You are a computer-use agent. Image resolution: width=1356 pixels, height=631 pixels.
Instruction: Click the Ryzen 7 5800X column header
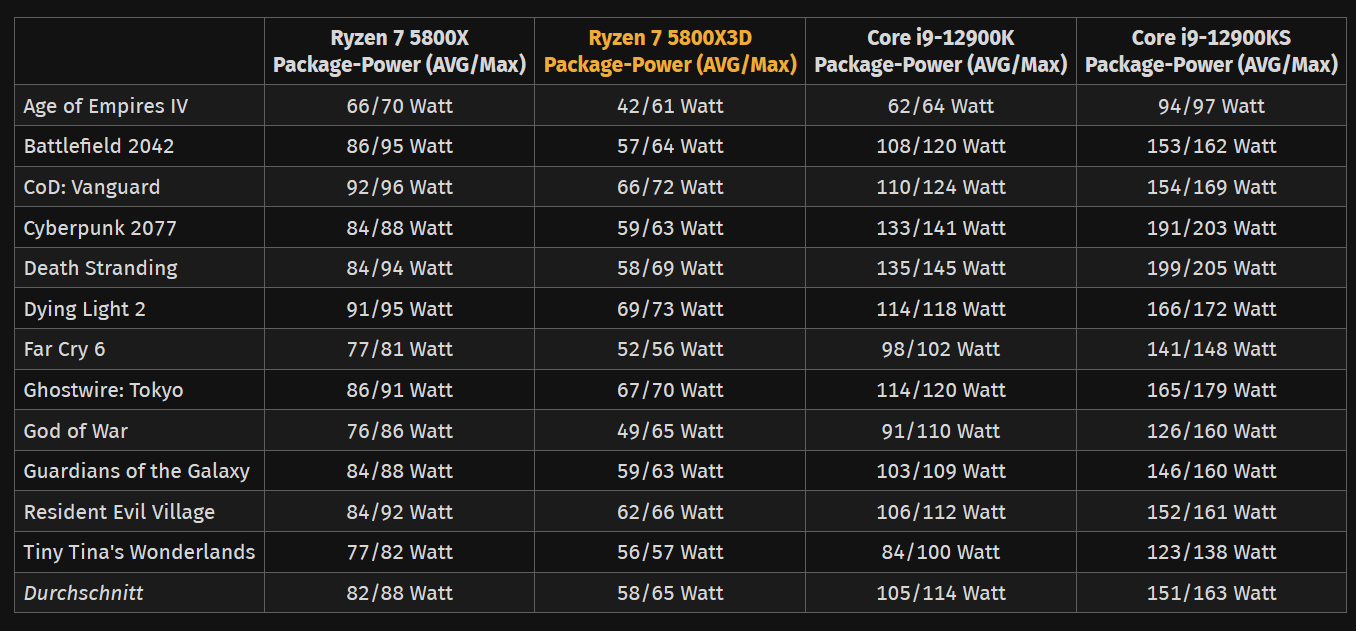point(400,51)
